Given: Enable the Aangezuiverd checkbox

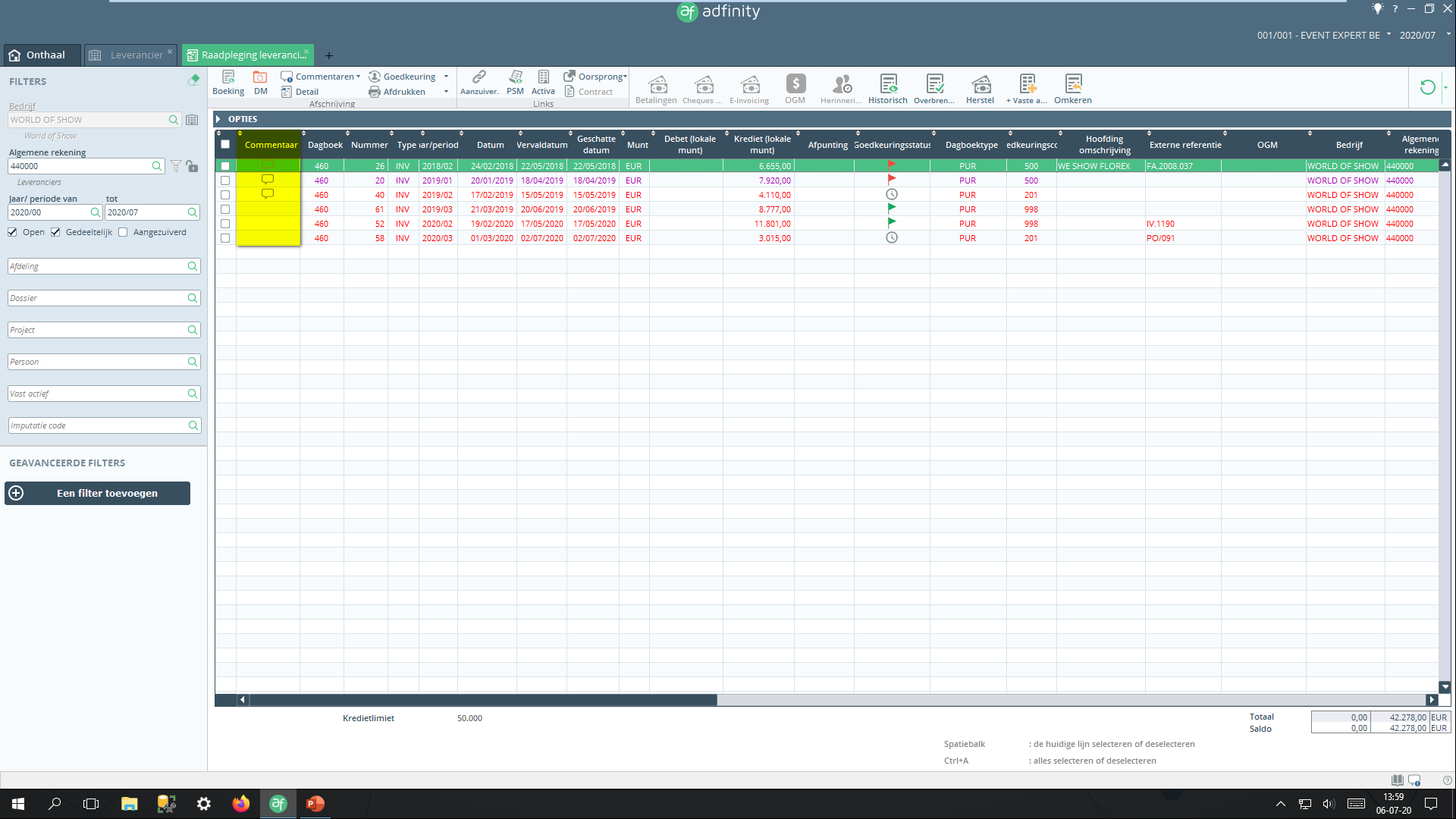Looking at the screenshot, I should [x=123, y=232].
